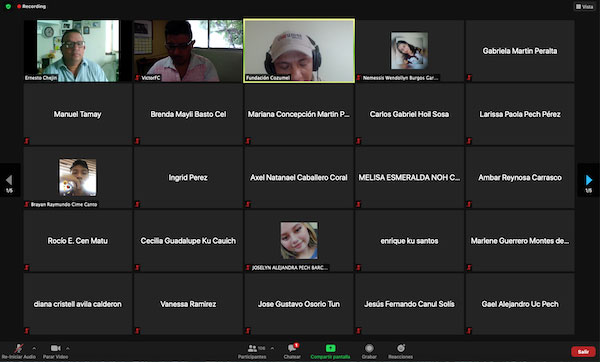Select Gael Alejandro Uc Pech tile
Screen dimensions: 600x362
click(x=520, y=304)
